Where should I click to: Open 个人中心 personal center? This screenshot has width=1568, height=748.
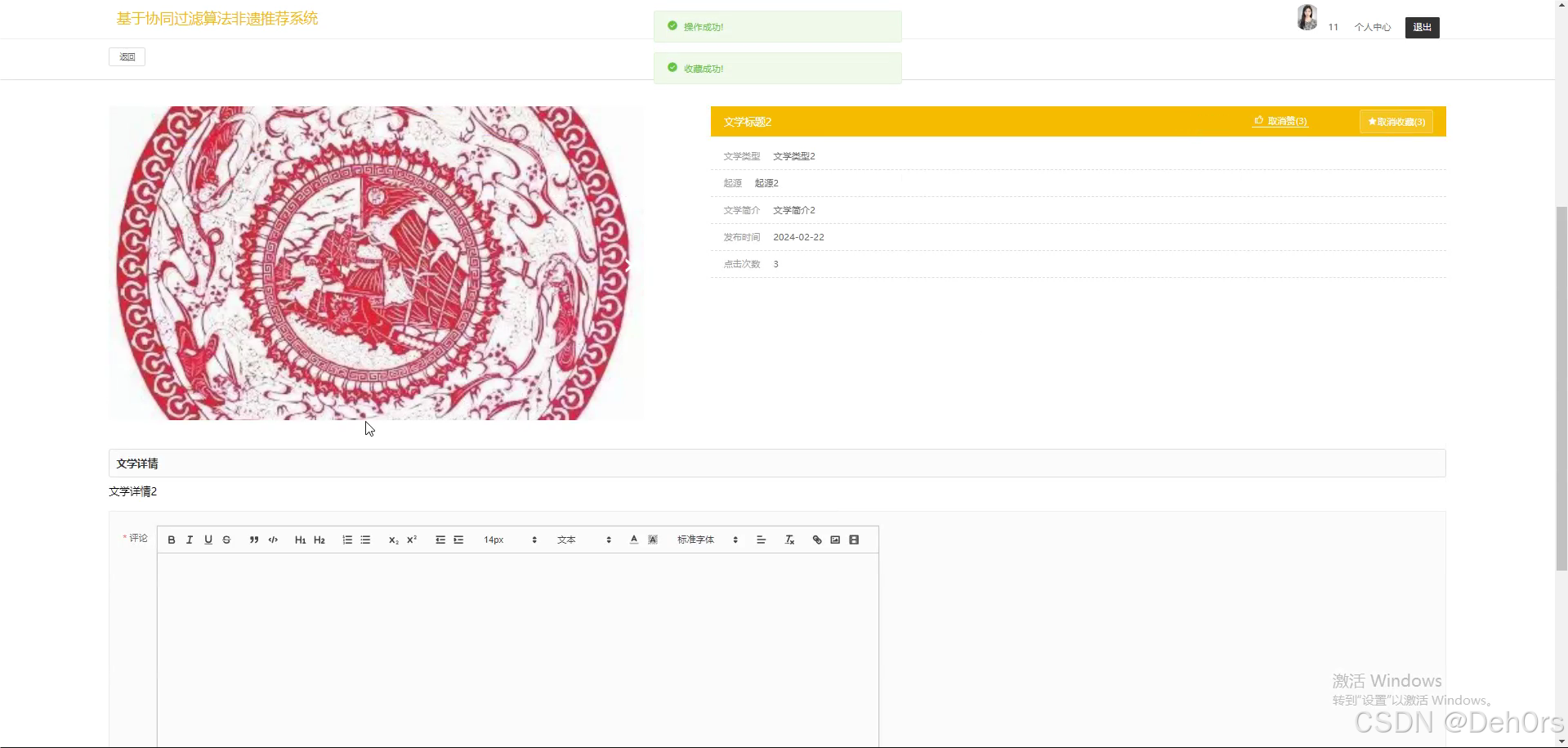[1373, 27]
